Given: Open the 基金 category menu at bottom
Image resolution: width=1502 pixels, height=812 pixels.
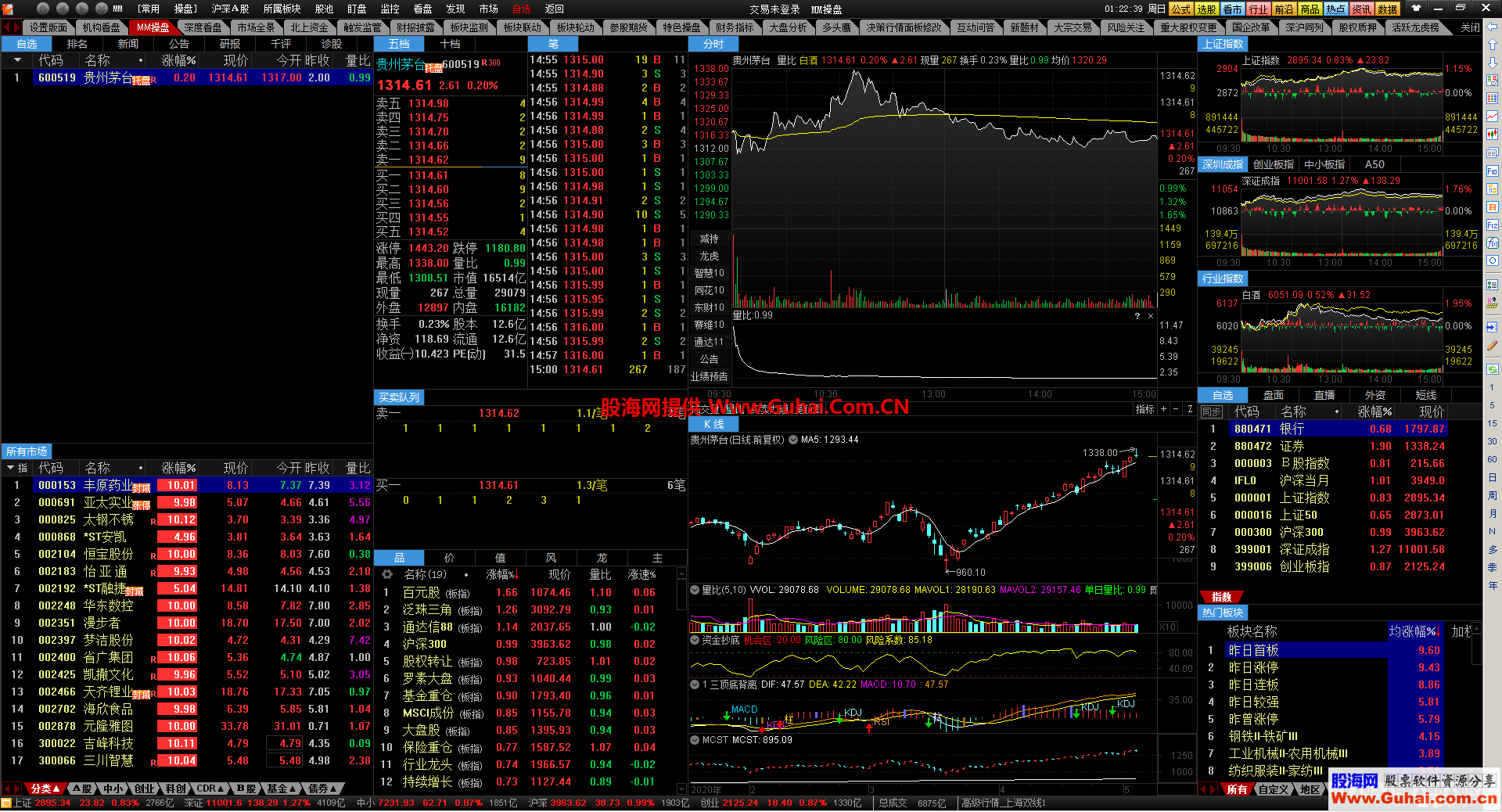Looking at the screenshot, I should pos(282,789).
